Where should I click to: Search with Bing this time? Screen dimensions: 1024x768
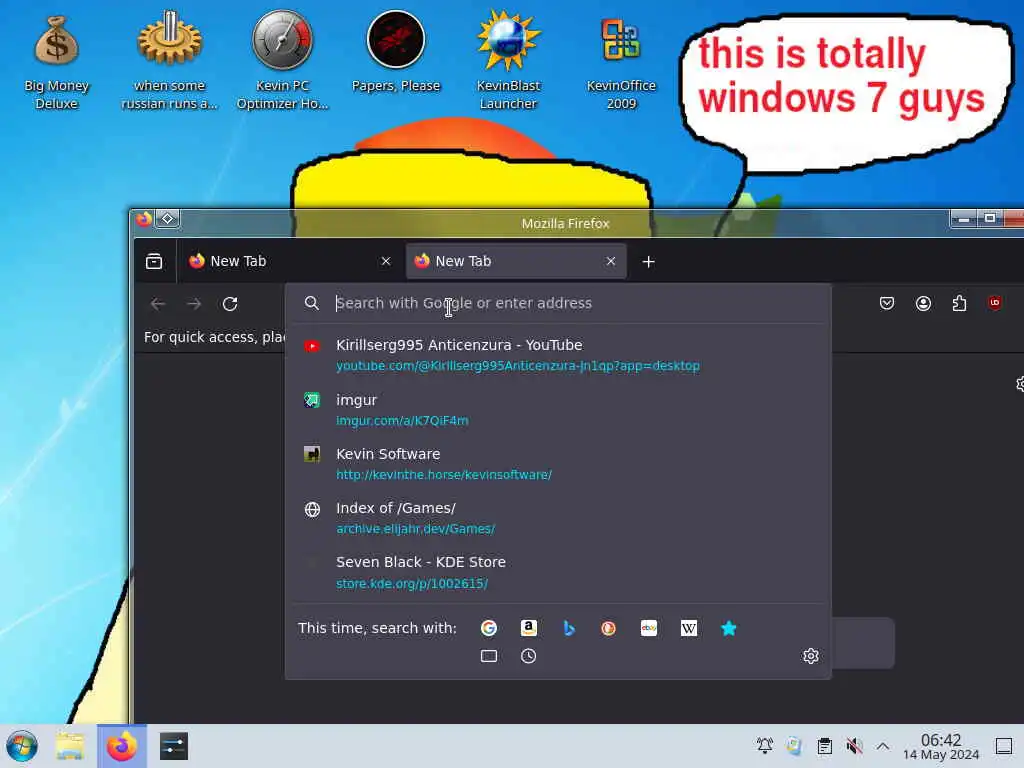[569, 628]
